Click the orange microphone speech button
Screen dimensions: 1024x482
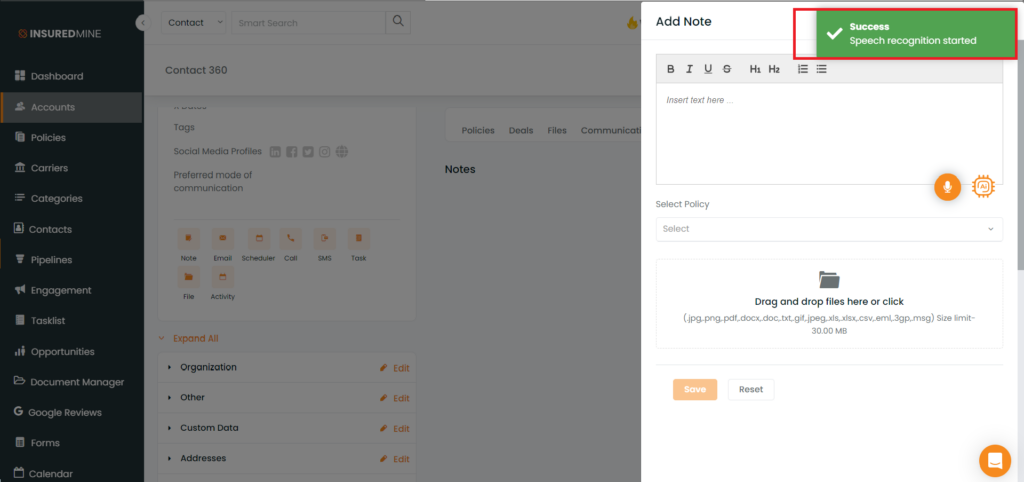[x=947, y=187]
